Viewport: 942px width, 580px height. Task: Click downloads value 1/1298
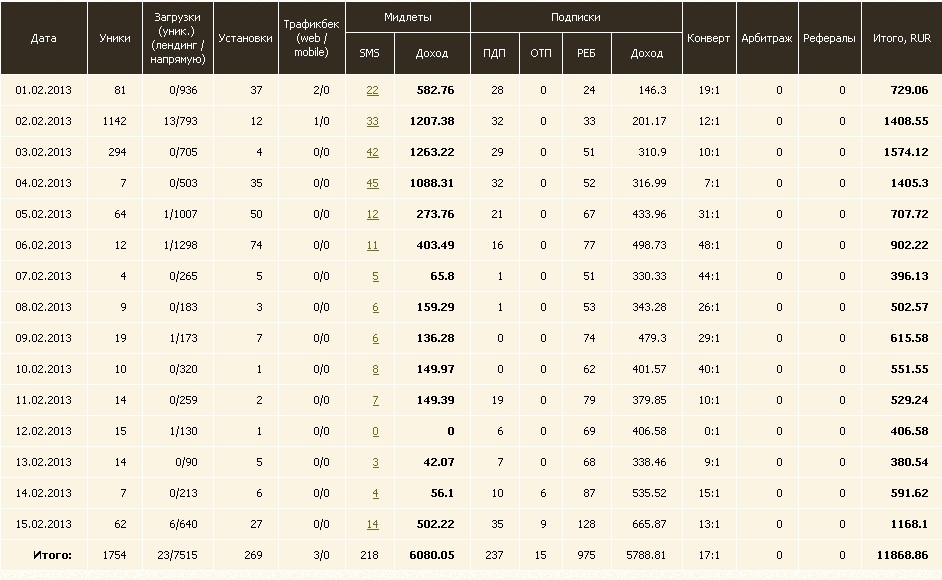[x=180, y=245]
